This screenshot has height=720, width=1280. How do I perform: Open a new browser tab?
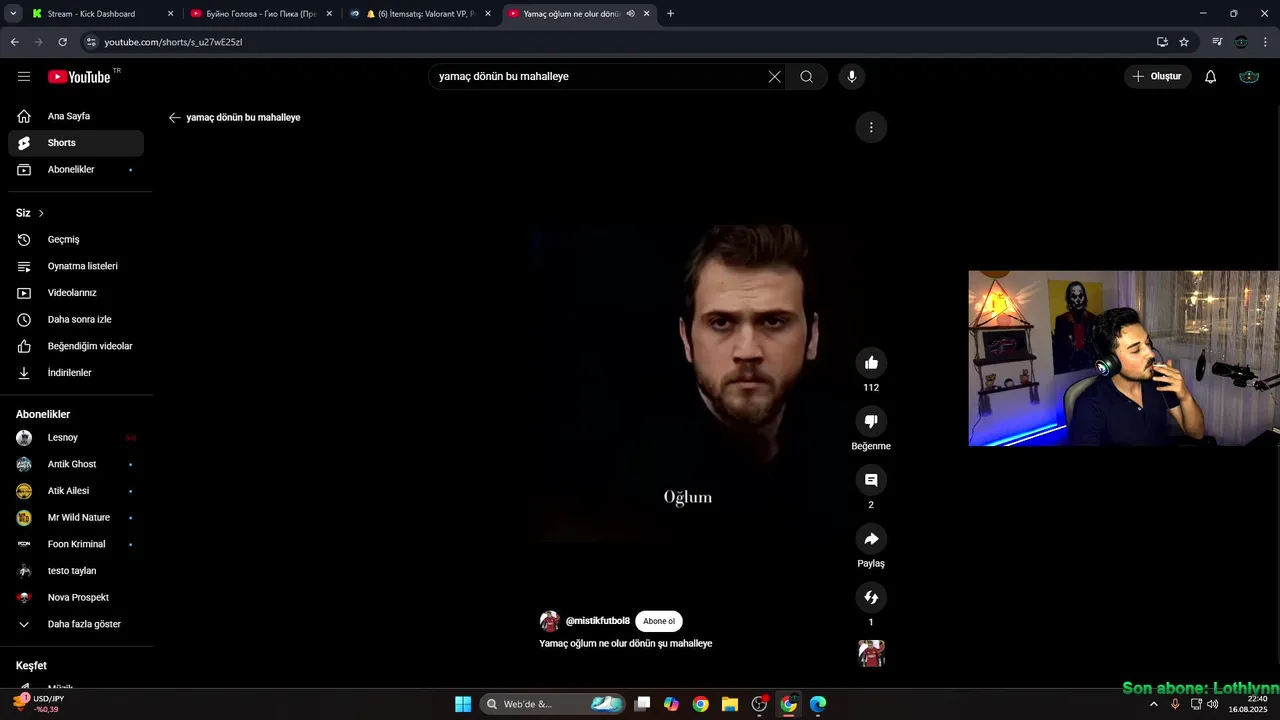[670, 14]
